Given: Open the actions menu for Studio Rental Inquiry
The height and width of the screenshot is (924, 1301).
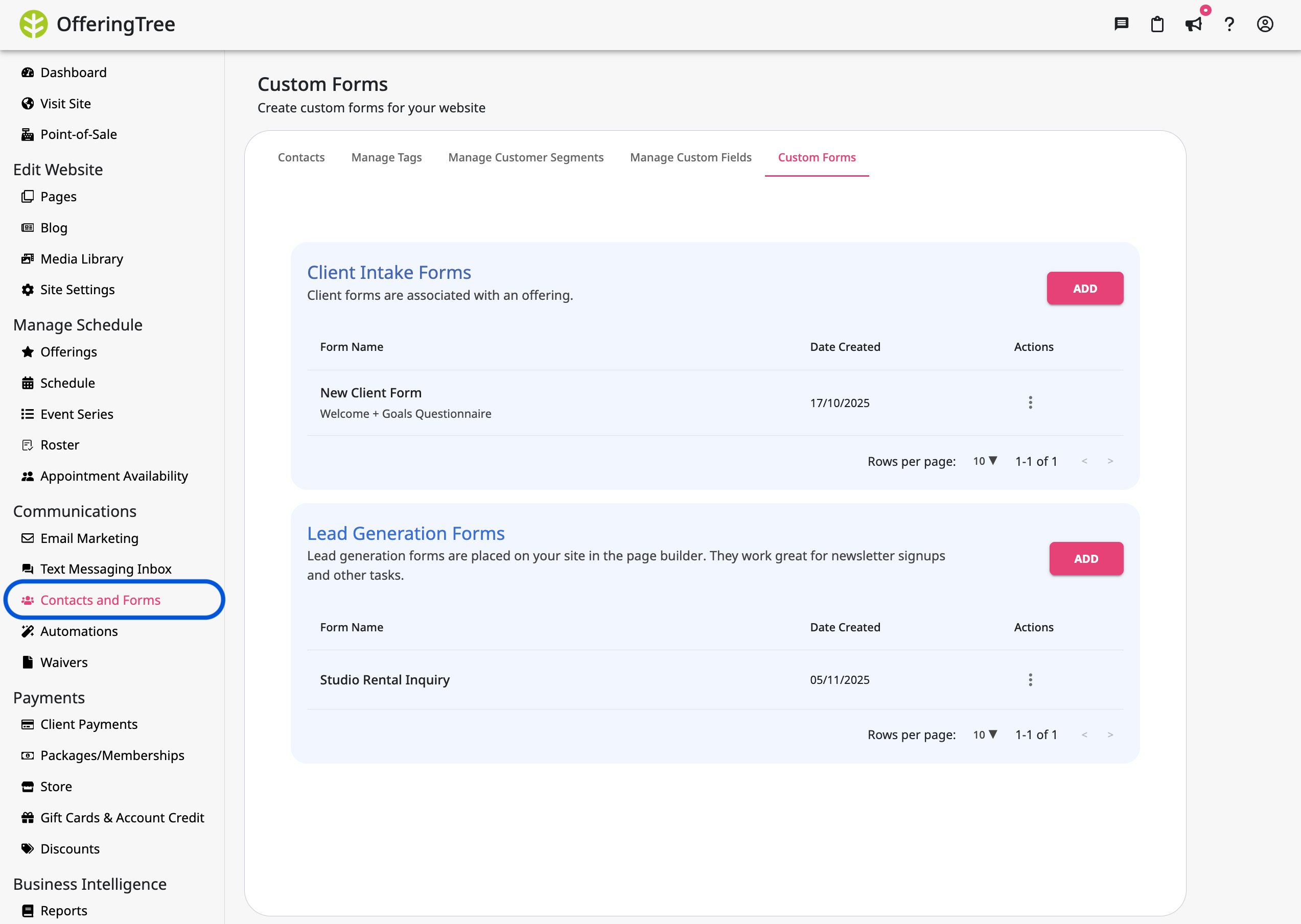Looking at the screenshot, I should point(1030,679).
